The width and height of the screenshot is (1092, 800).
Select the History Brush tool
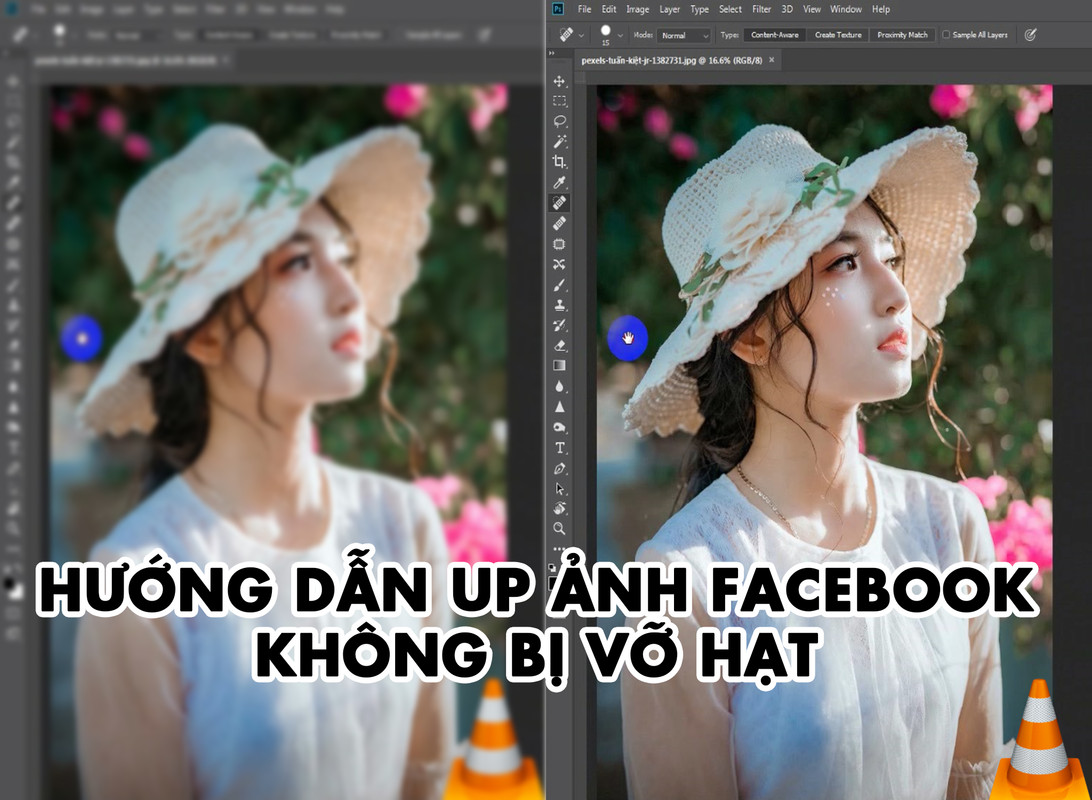[x=559, y=325]
